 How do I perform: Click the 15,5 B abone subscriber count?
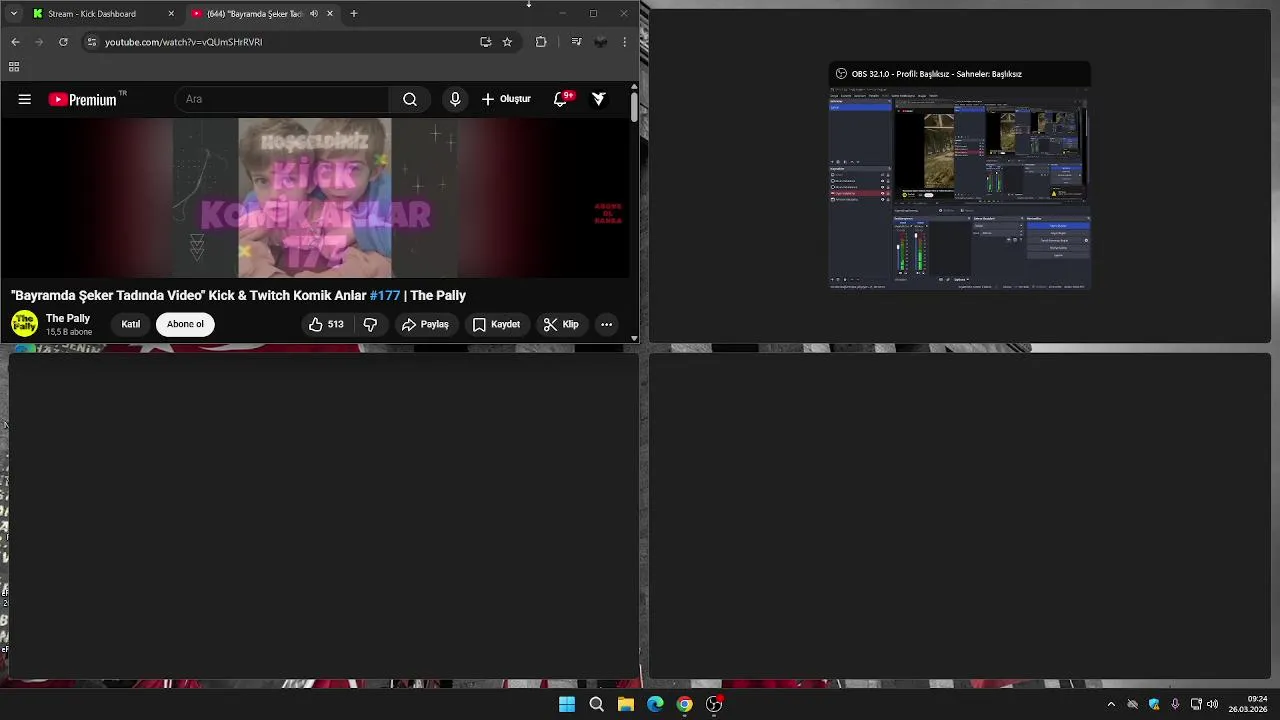point(69,332)
